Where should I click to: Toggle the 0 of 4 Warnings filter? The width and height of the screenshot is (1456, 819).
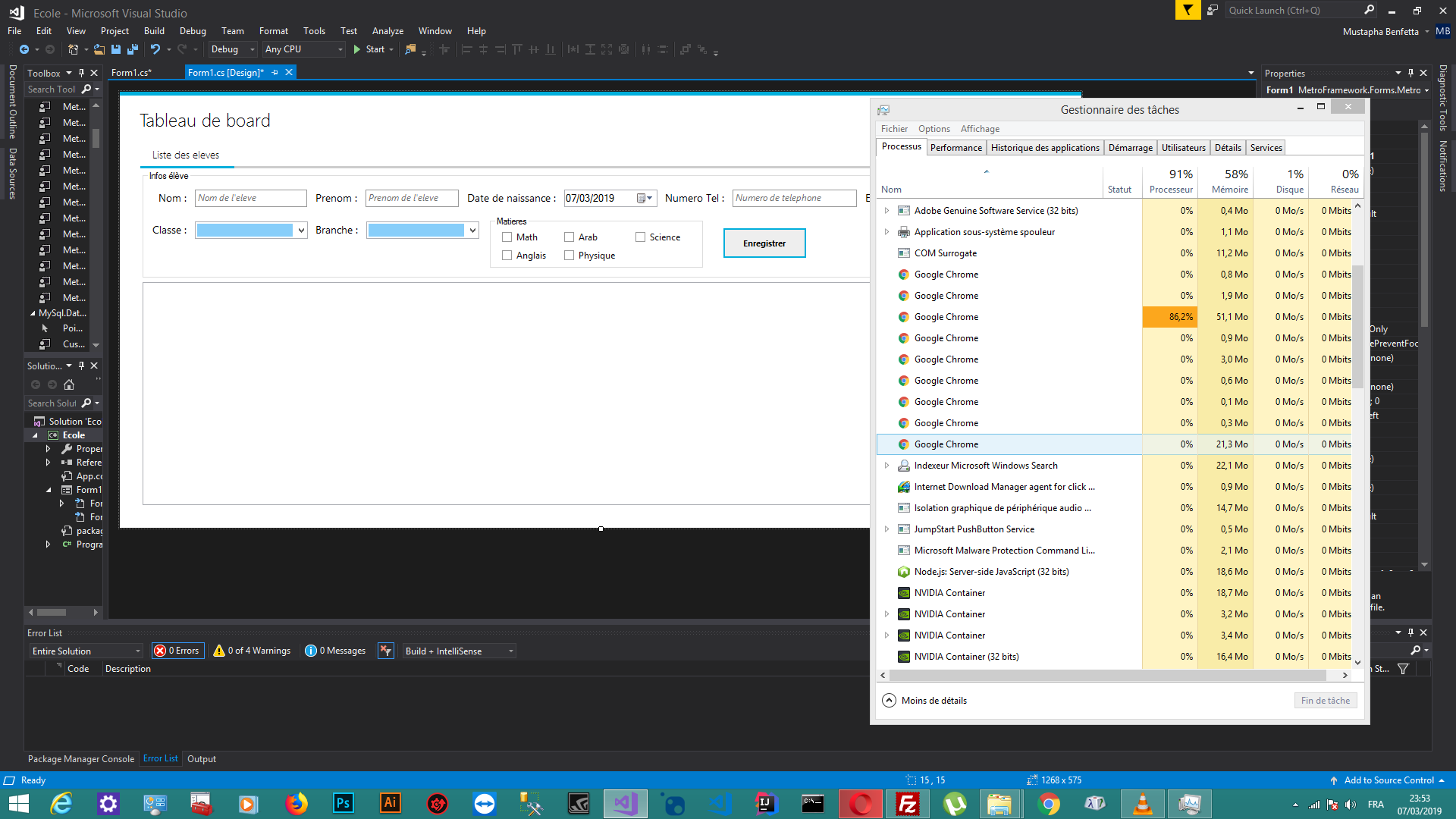(253, 651)
